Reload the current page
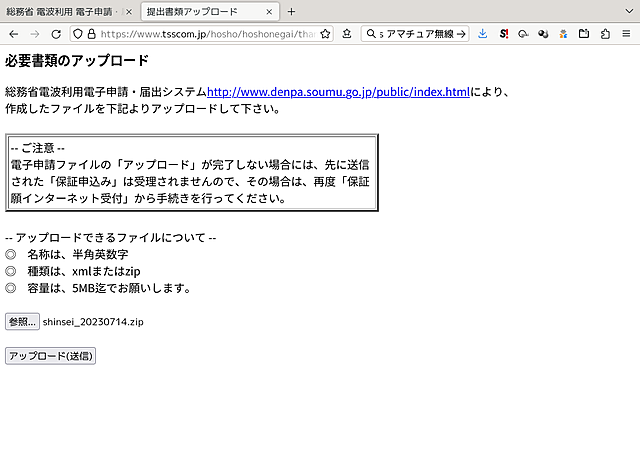This screenshot has width=640, height=476. tap(56, 34)
